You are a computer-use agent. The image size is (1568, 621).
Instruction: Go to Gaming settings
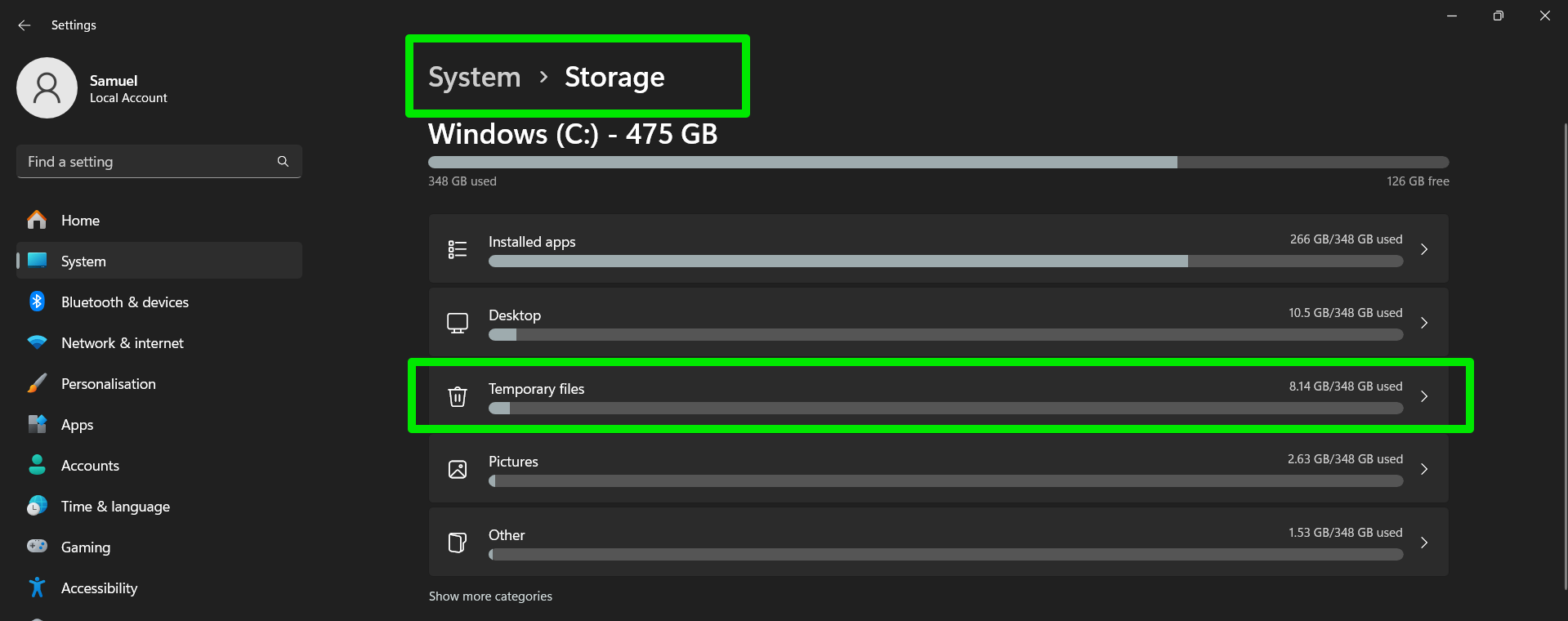tap(85, 547)
